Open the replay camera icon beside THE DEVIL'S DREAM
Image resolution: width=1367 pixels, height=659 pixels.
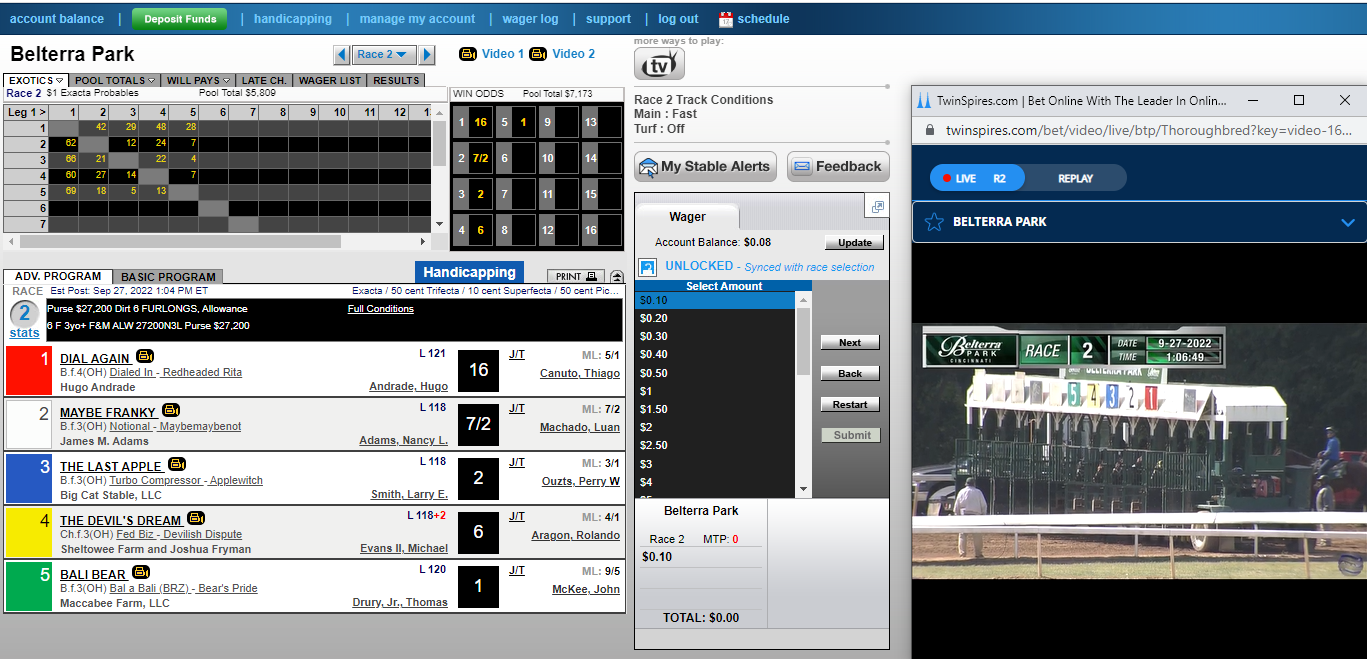coord(196,518)
